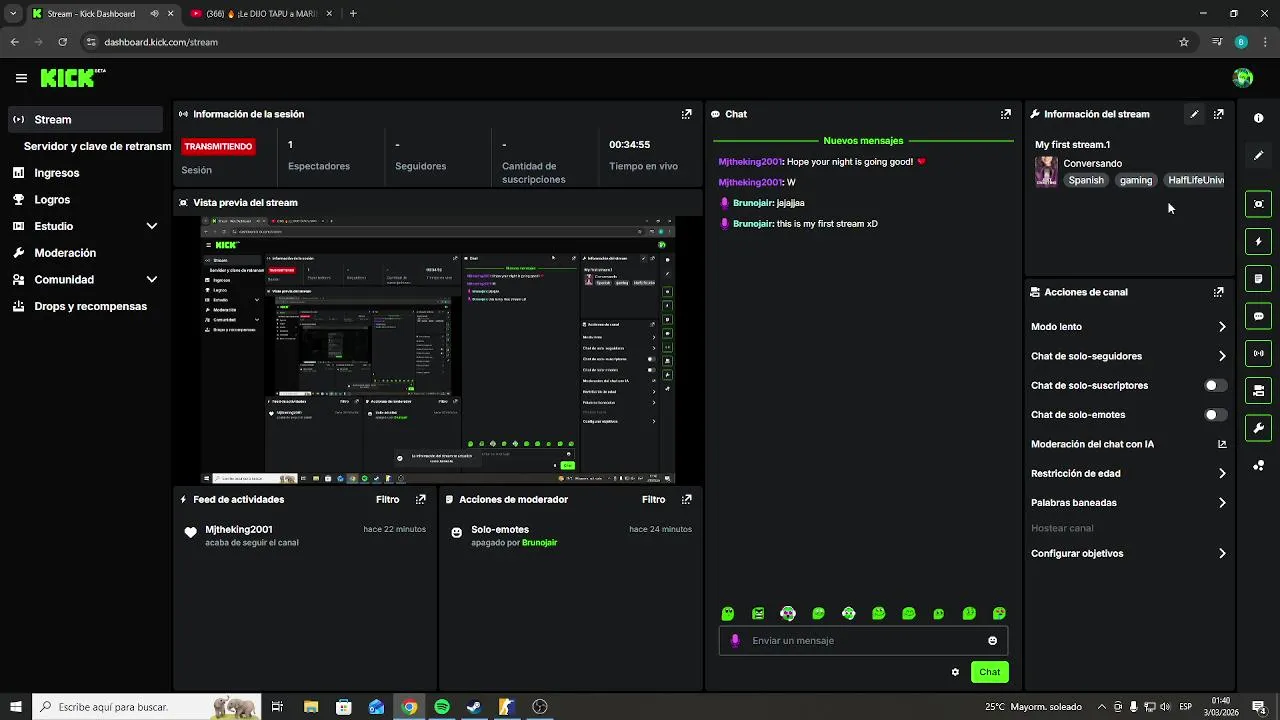Click Mjtheking2001 in the activity feed
The image size is (1280, 720).
[239, 530]
